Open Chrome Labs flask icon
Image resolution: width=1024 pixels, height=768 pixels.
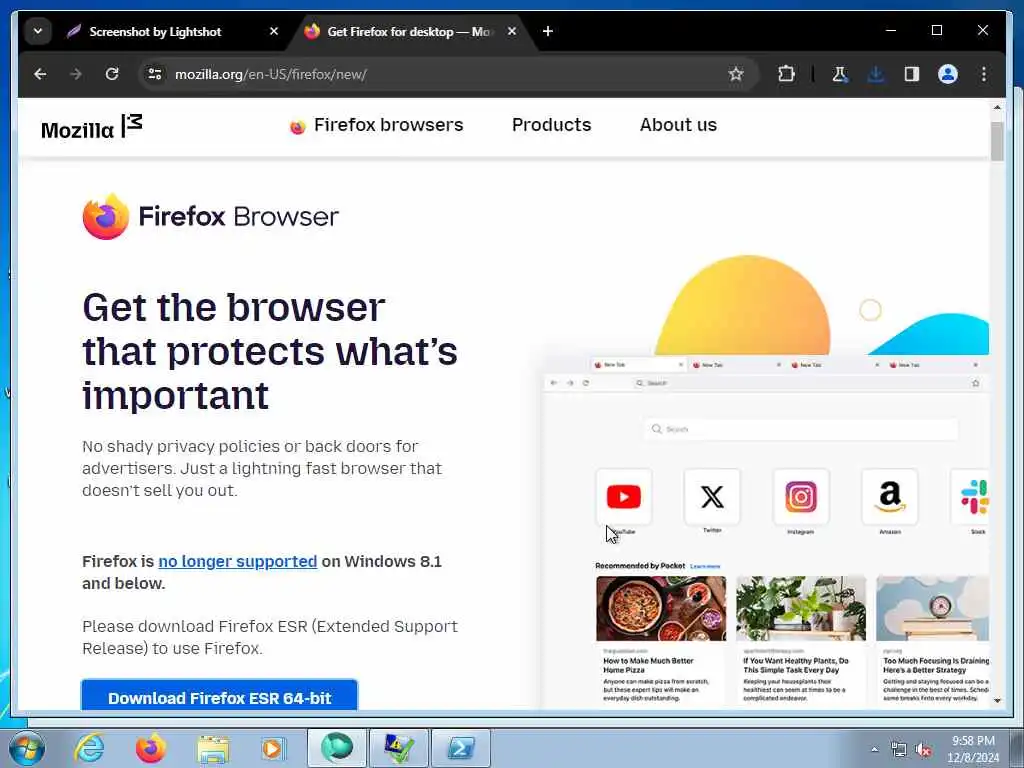click(x=840, y=74)
